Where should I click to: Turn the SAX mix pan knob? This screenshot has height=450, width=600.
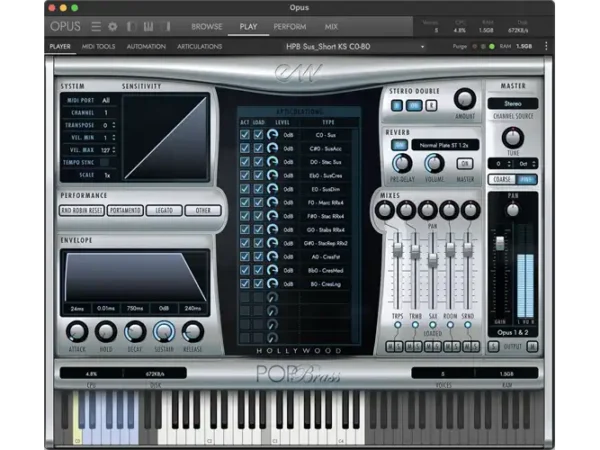[427, 210]
